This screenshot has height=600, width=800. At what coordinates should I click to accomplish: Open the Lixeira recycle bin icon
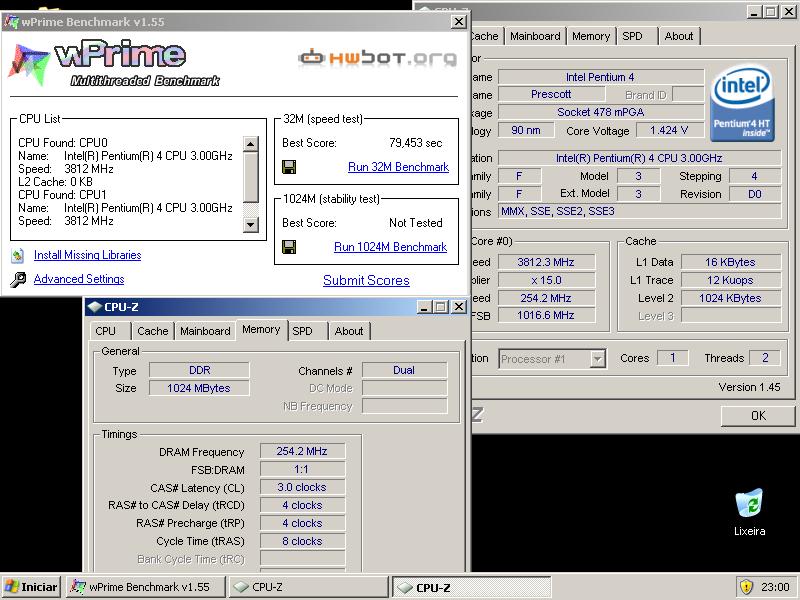tap(749, 503)
